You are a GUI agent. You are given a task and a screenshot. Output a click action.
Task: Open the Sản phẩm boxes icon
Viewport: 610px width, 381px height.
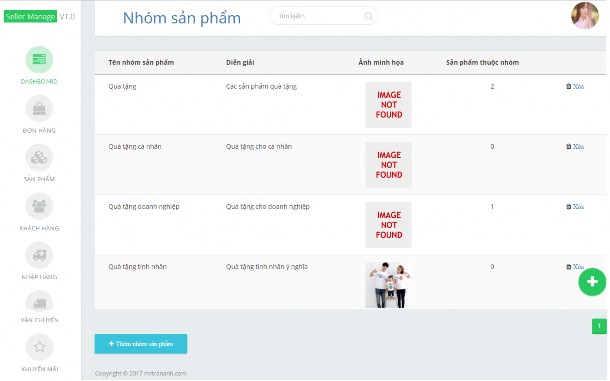tap(39, 158)
